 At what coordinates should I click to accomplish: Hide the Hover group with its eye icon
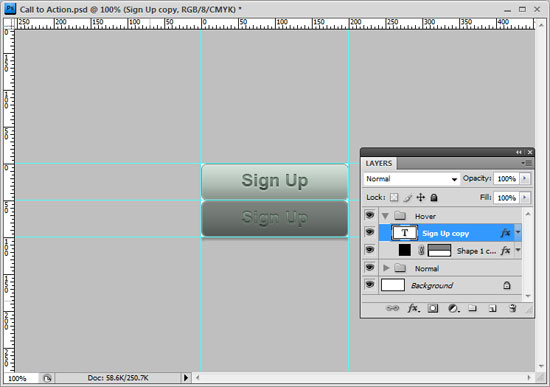pyautogui.click(x=370, y=215)
